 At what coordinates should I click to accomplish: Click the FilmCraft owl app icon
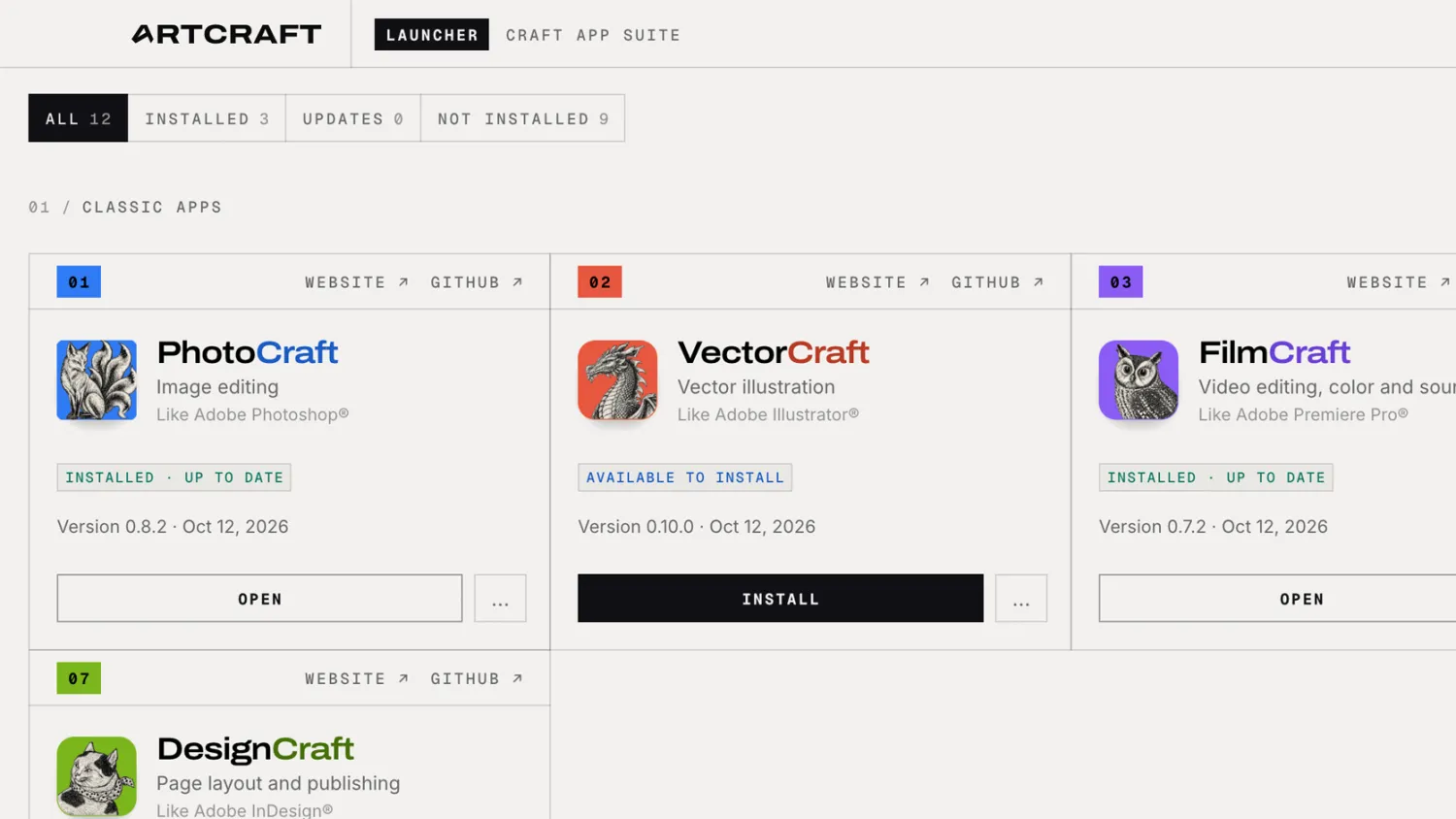click(1139, 379)
